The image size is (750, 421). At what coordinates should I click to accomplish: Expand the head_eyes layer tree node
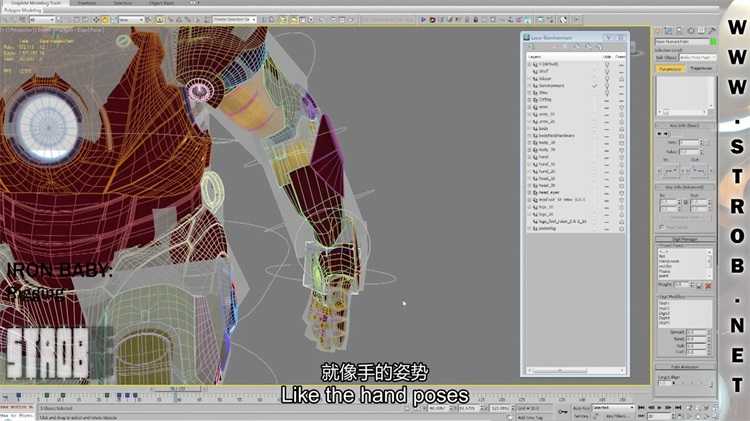529,193
